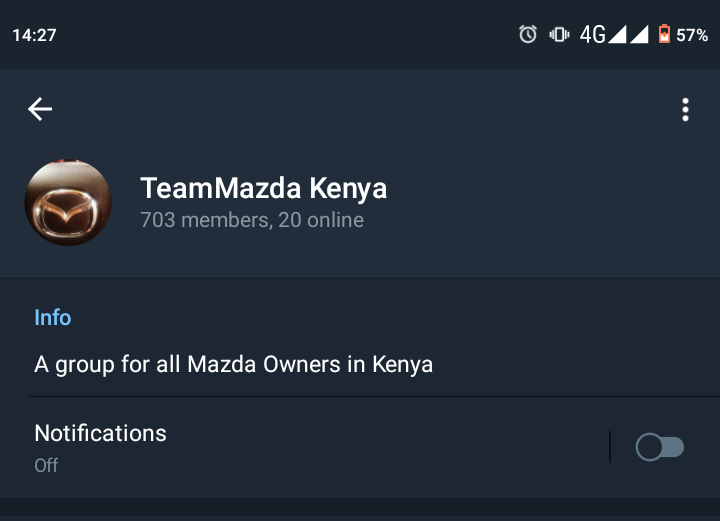Viewport: 720px width, 521px height.
Task: Tap the group description about Mazda Owners
Action: 233,364
